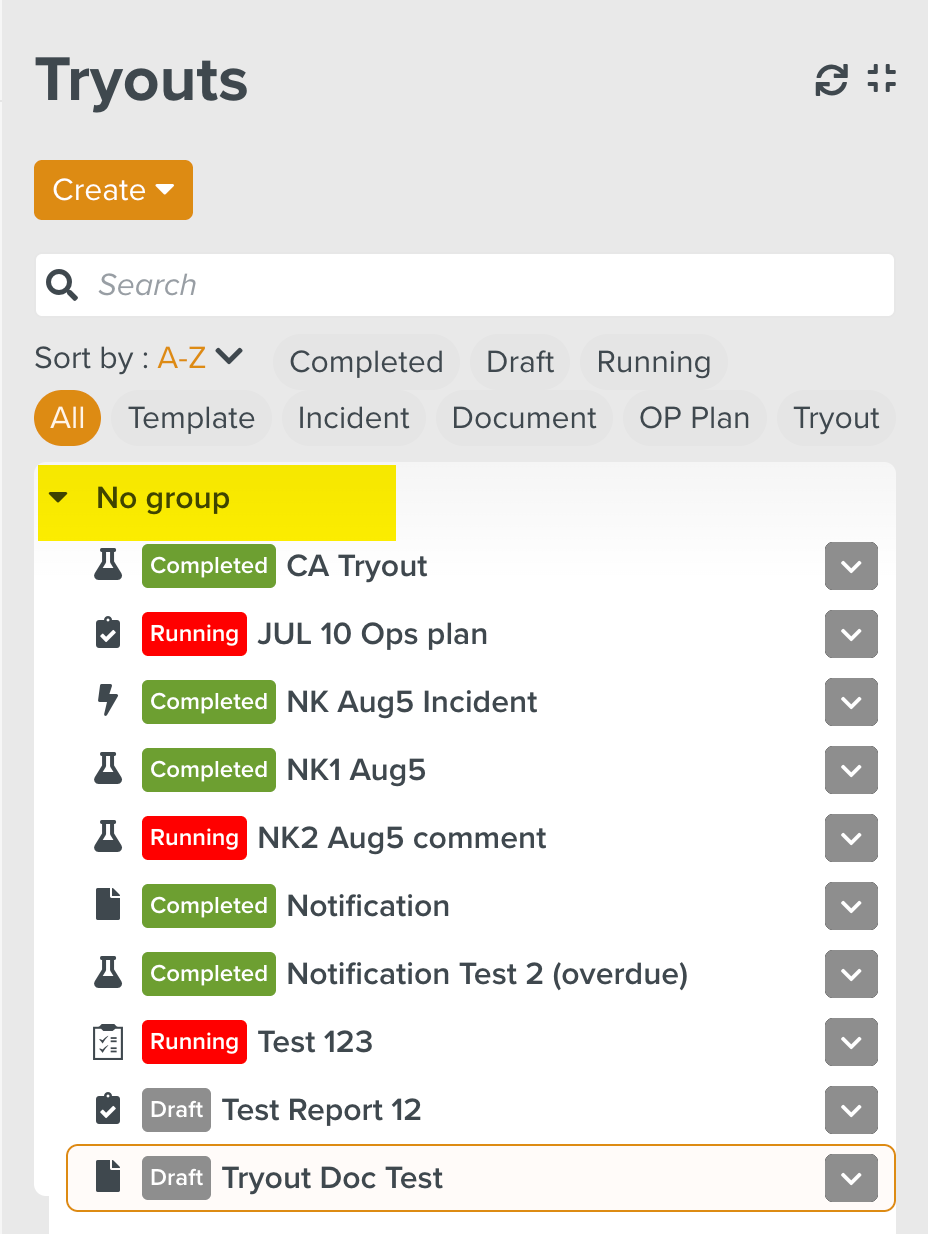Screen dimensions: 928x1234
Task: Open Notification Test 2 (overdue) entry
Action: [x=487, y=974]
